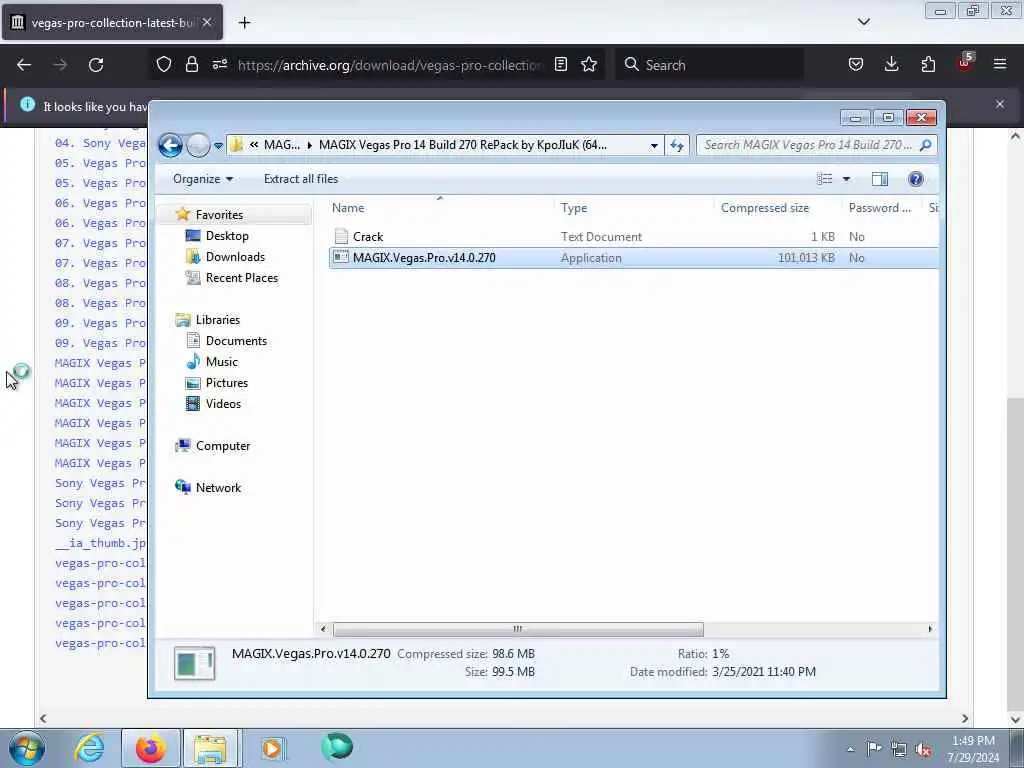
Task: Select MAGIX.Vegas.Pro.v14.0.270 application file
Action: pyautogui.click(x=633, y=257)
